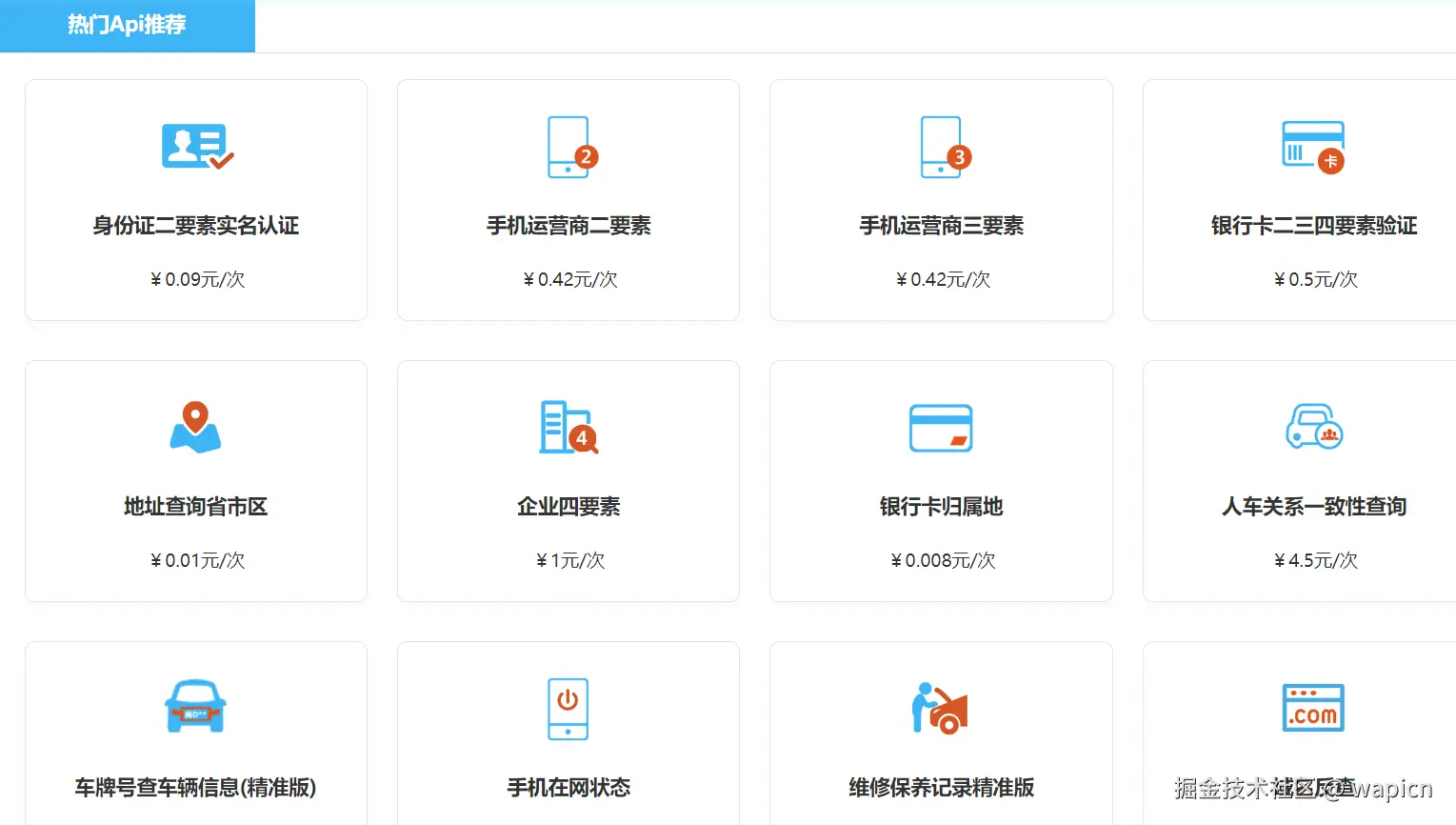1456x825 pixels.
Task: Select the phone power icon for 手机在网状态
Action: [x=568, y=708]
